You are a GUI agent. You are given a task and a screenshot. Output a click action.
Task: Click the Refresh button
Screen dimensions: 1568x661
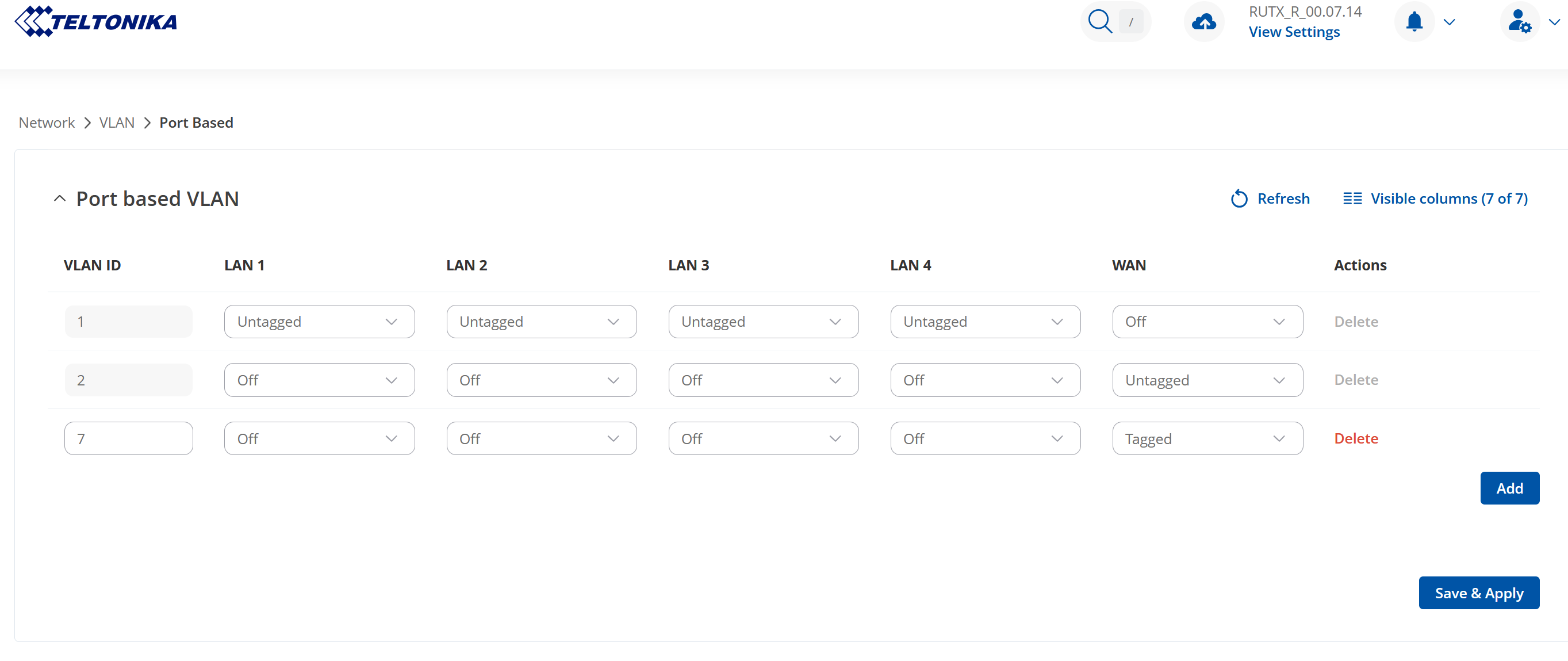(1270, 198)
